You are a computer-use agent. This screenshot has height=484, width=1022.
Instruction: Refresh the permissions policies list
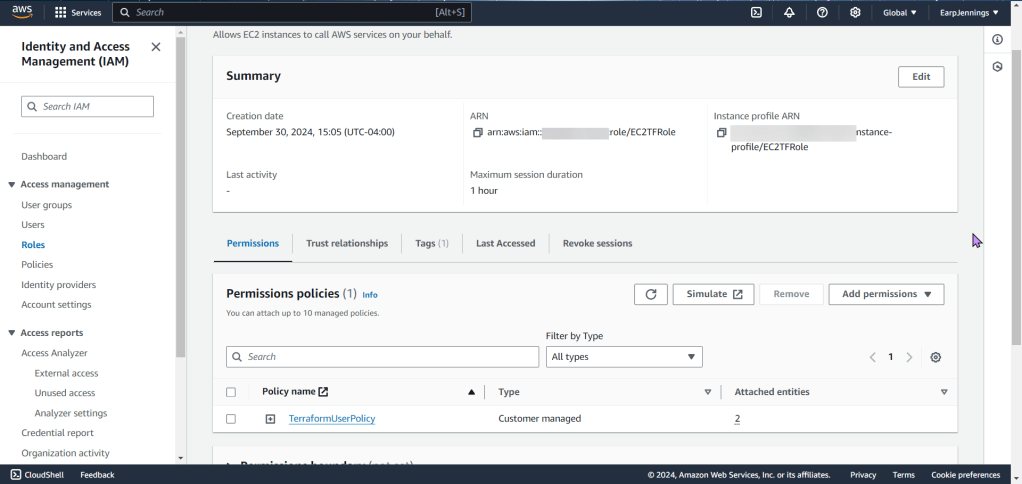click(x=650, y=294)
